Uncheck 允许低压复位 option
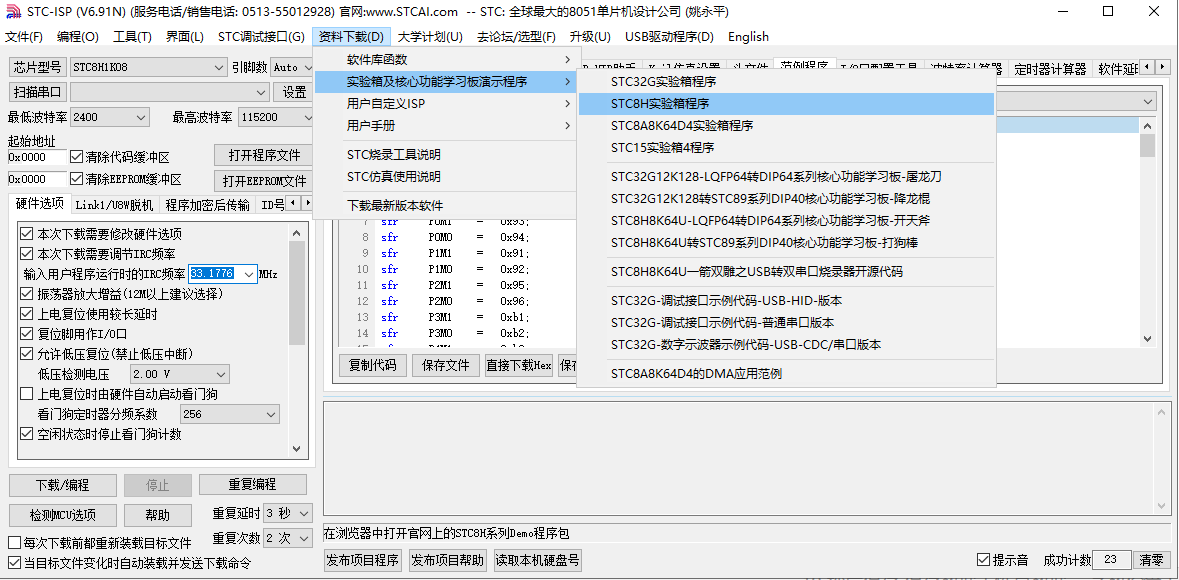Viewport: 1179px width, 580px height. click(x=26, y=354)
